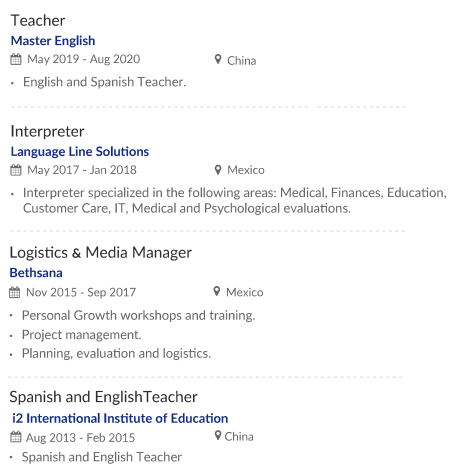The image size is (455, 473).
Task: Click the location pin next to Mexico under Bethsana
Action: coord(217,291)
